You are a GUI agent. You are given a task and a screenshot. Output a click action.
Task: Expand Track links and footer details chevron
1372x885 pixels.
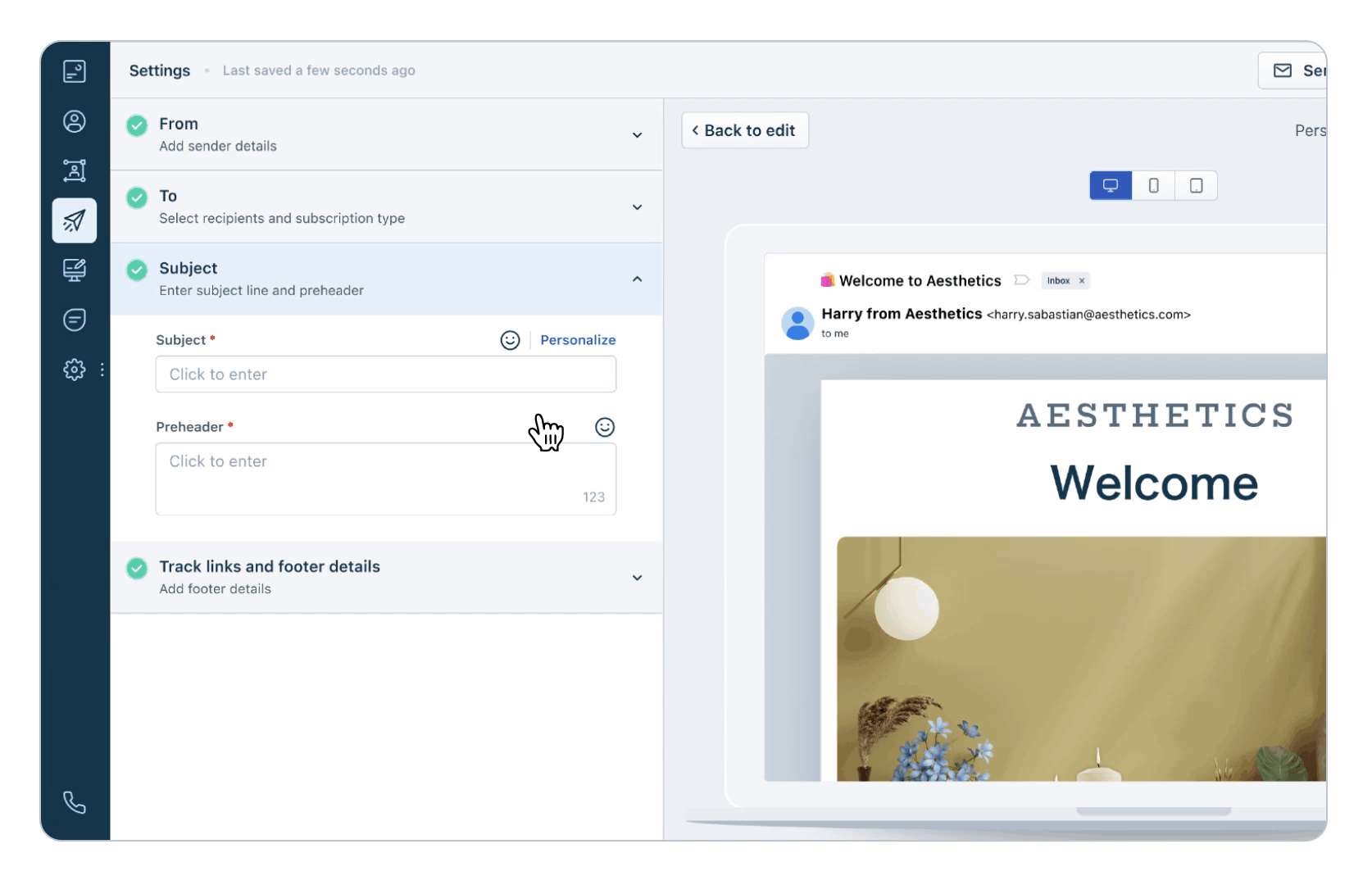pyautogui.click(x=637, y=578)
